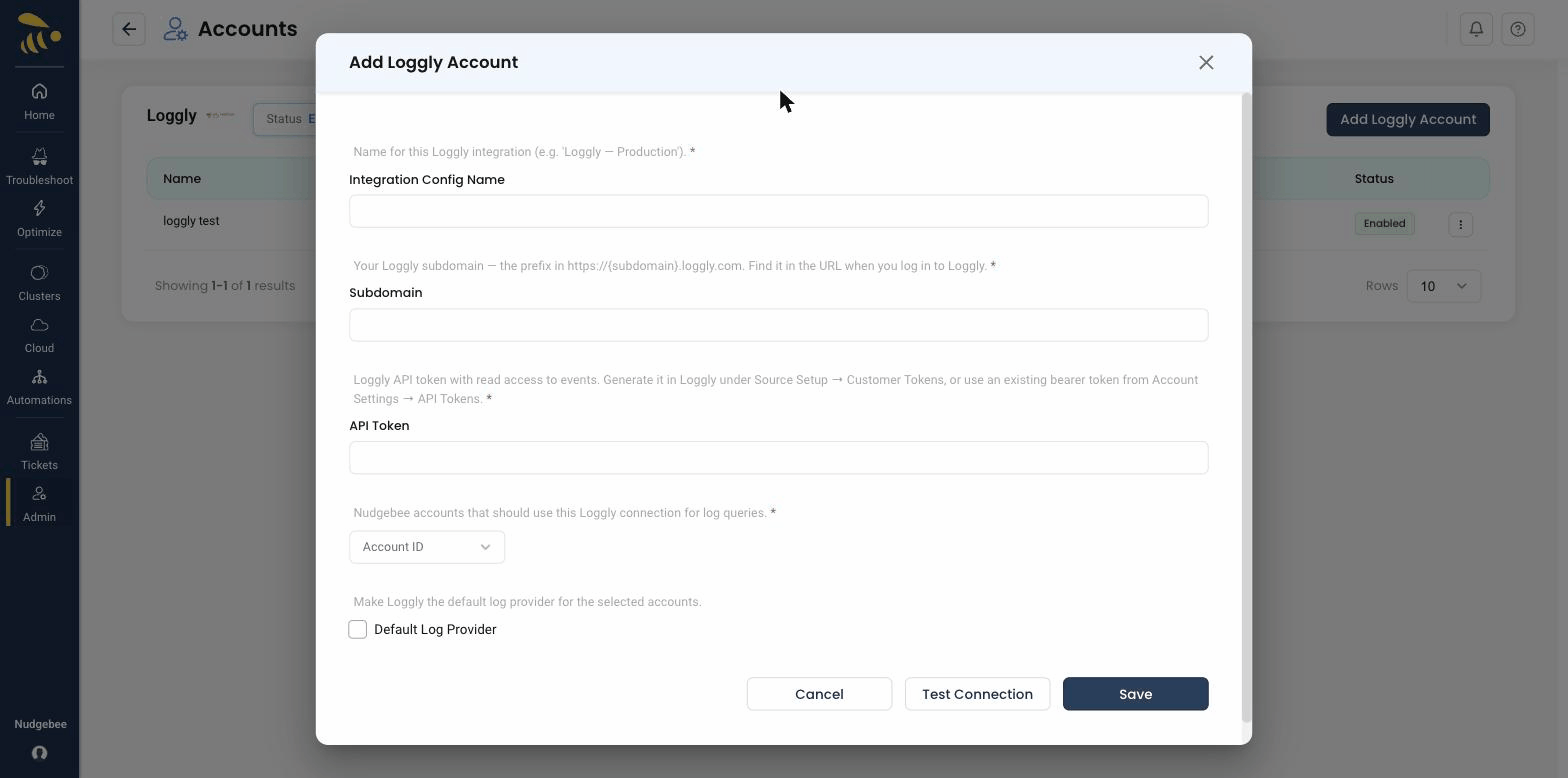Focus the API Token input field
1568x778 pixels.
click(778, 458)
